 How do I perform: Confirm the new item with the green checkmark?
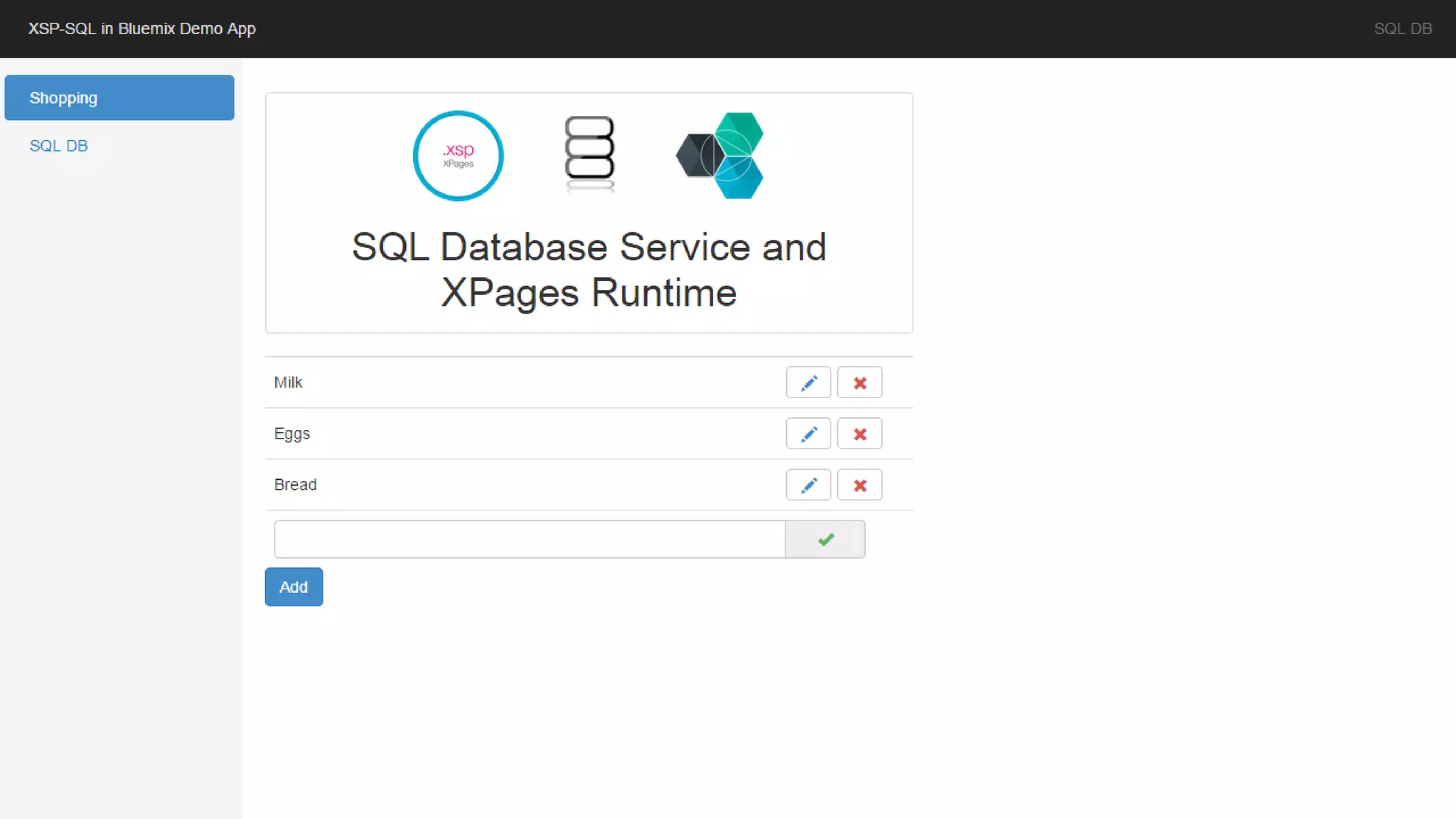[825, 540]
